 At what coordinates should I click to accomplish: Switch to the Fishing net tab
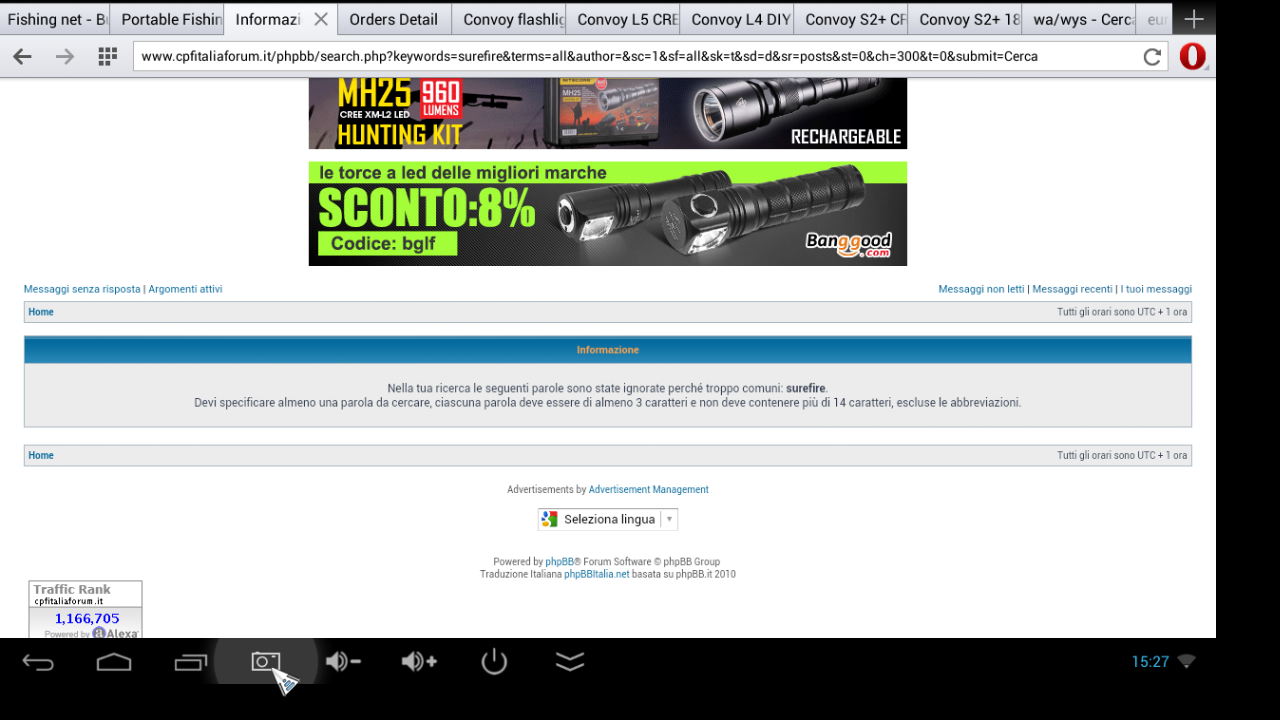(x=55, y=19)
